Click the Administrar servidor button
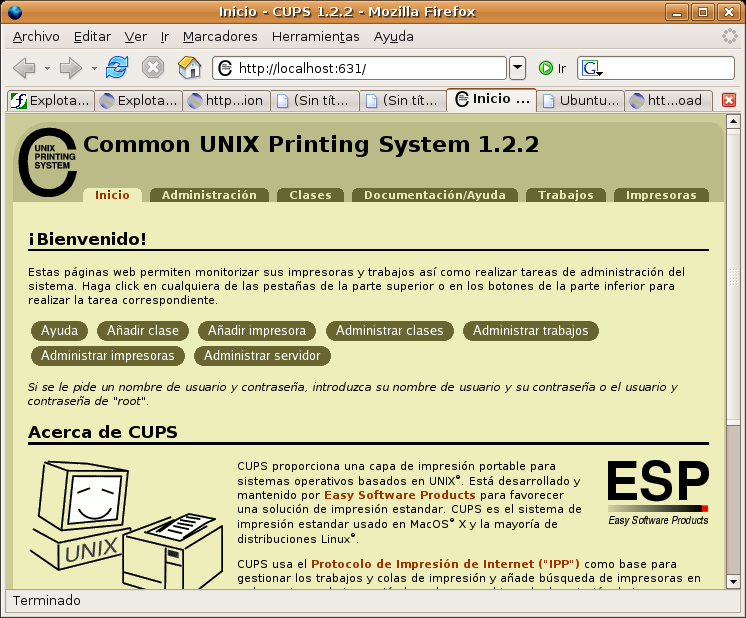Viewport: 746px width, 618px height. coord(262,355)
